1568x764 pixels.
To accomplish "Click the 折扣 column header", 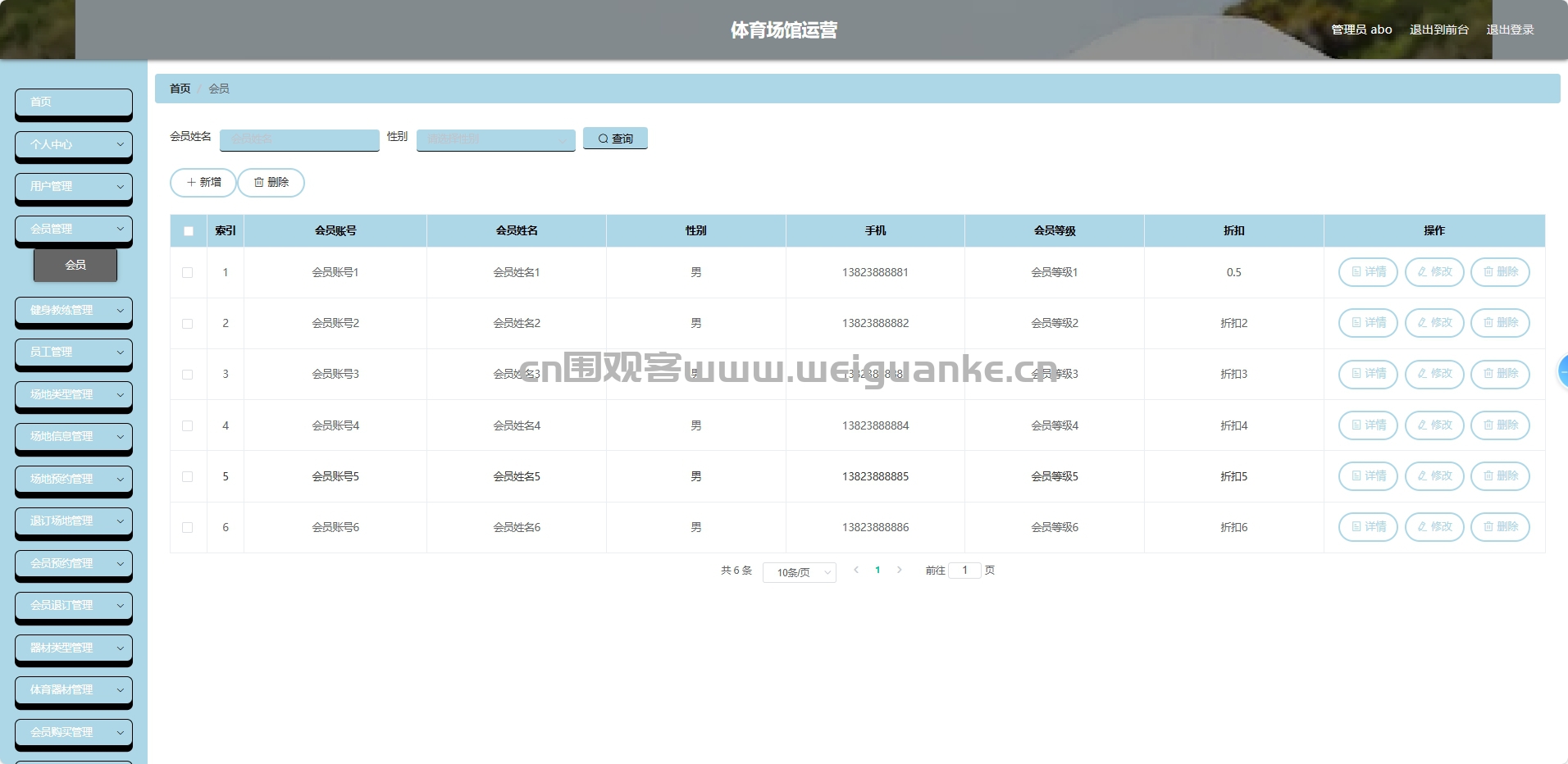I will [x=1234, y=231].
